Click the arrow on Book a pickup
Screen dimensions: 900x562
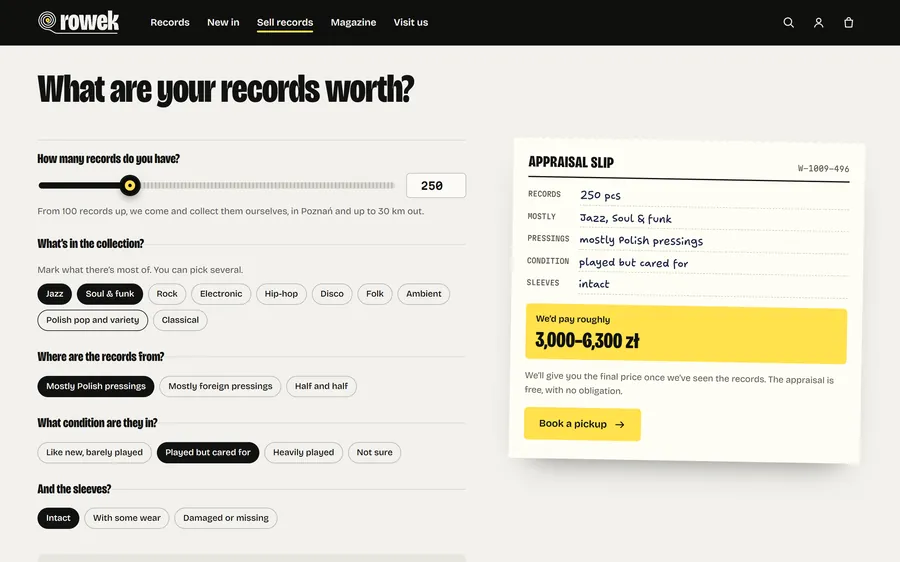pos(619,425)
